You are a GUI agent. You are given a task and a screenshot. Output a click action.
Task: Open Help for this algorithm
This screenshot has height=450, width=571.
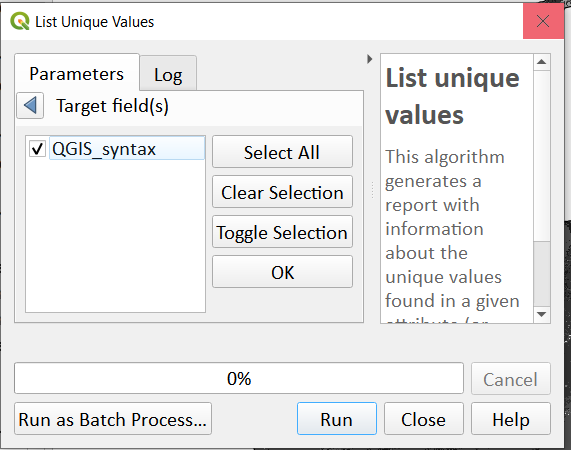coord(511,419)
